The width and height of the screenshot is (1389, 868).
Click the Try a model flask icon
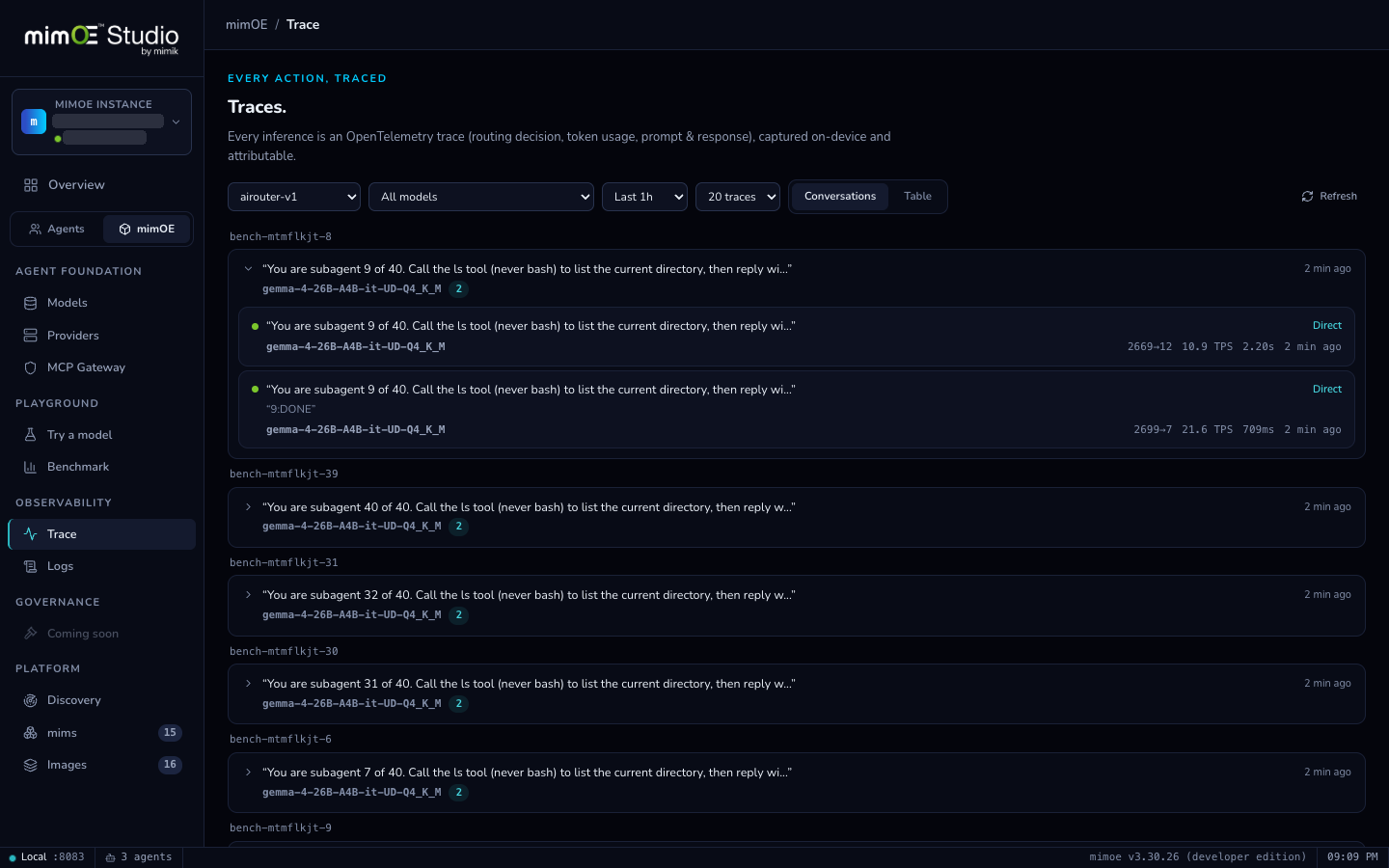point(30,435)
